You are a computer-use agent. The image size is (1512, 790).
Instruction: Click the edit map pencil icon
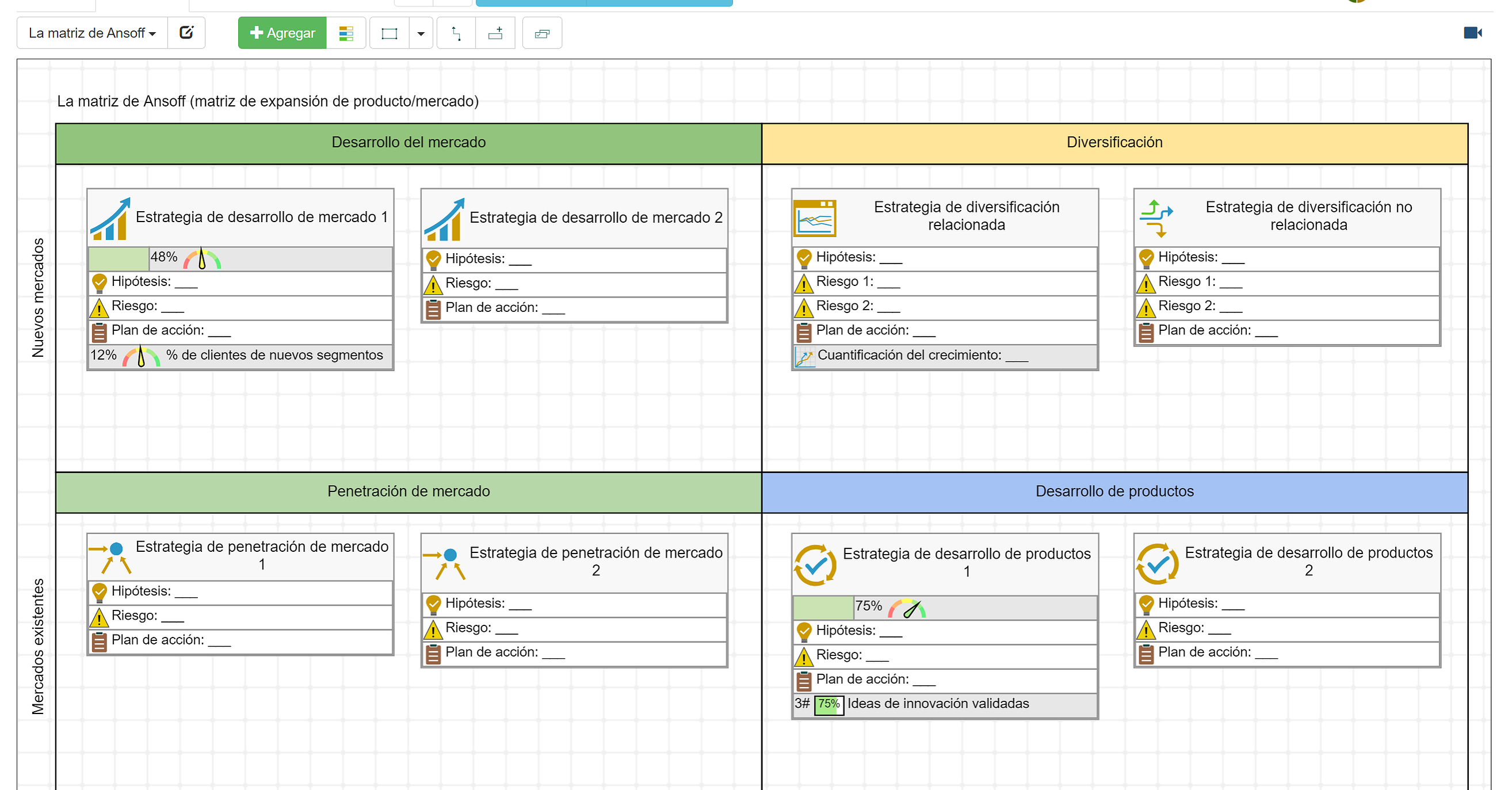tap(186, 33)
